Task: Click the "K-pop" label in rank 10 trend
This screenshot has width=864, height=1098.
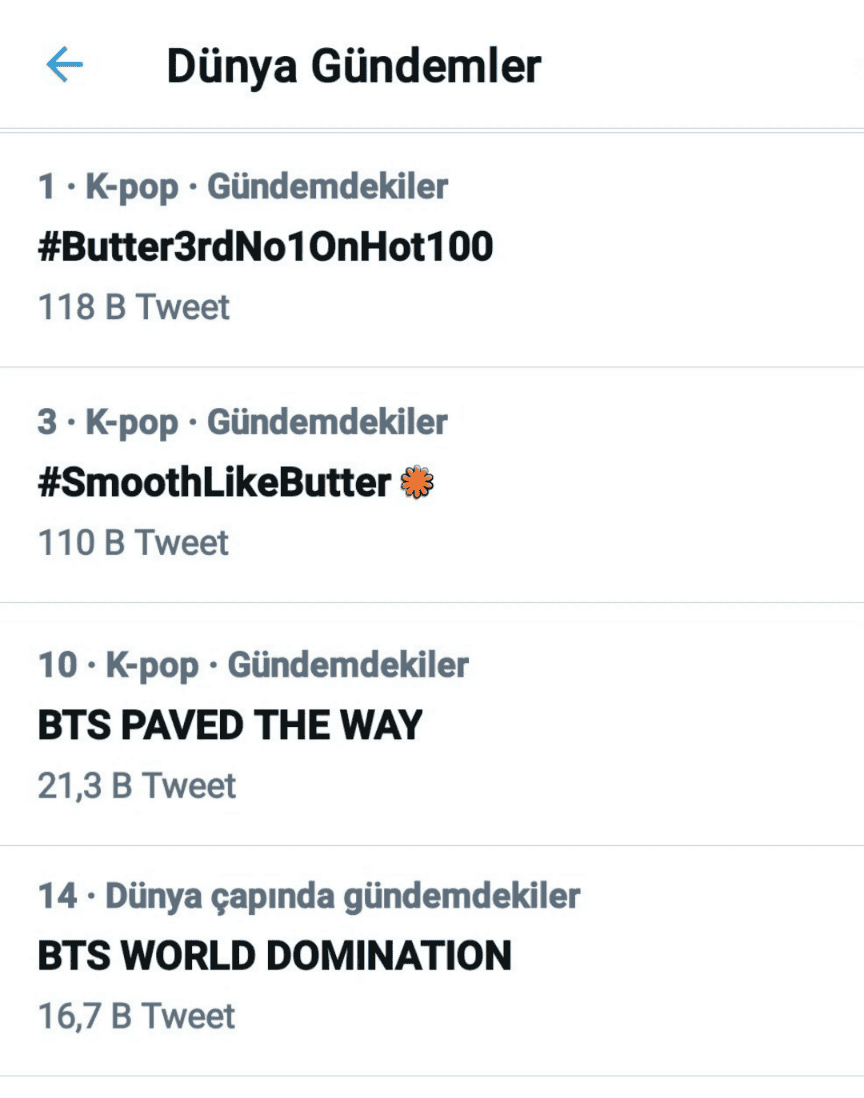Action: pos(152,665)
